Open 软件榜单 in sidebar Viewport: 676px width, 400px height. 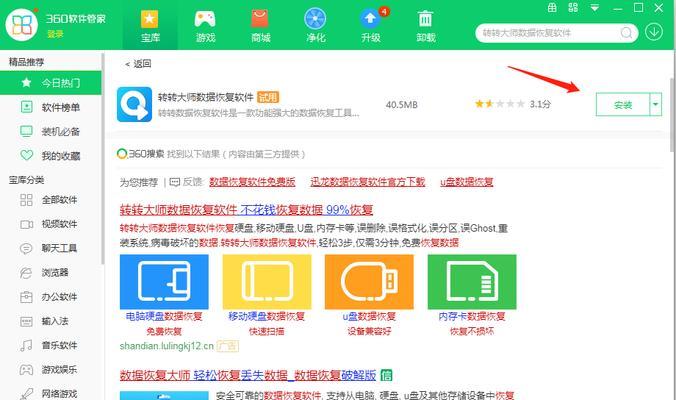(x=50, y=107)
